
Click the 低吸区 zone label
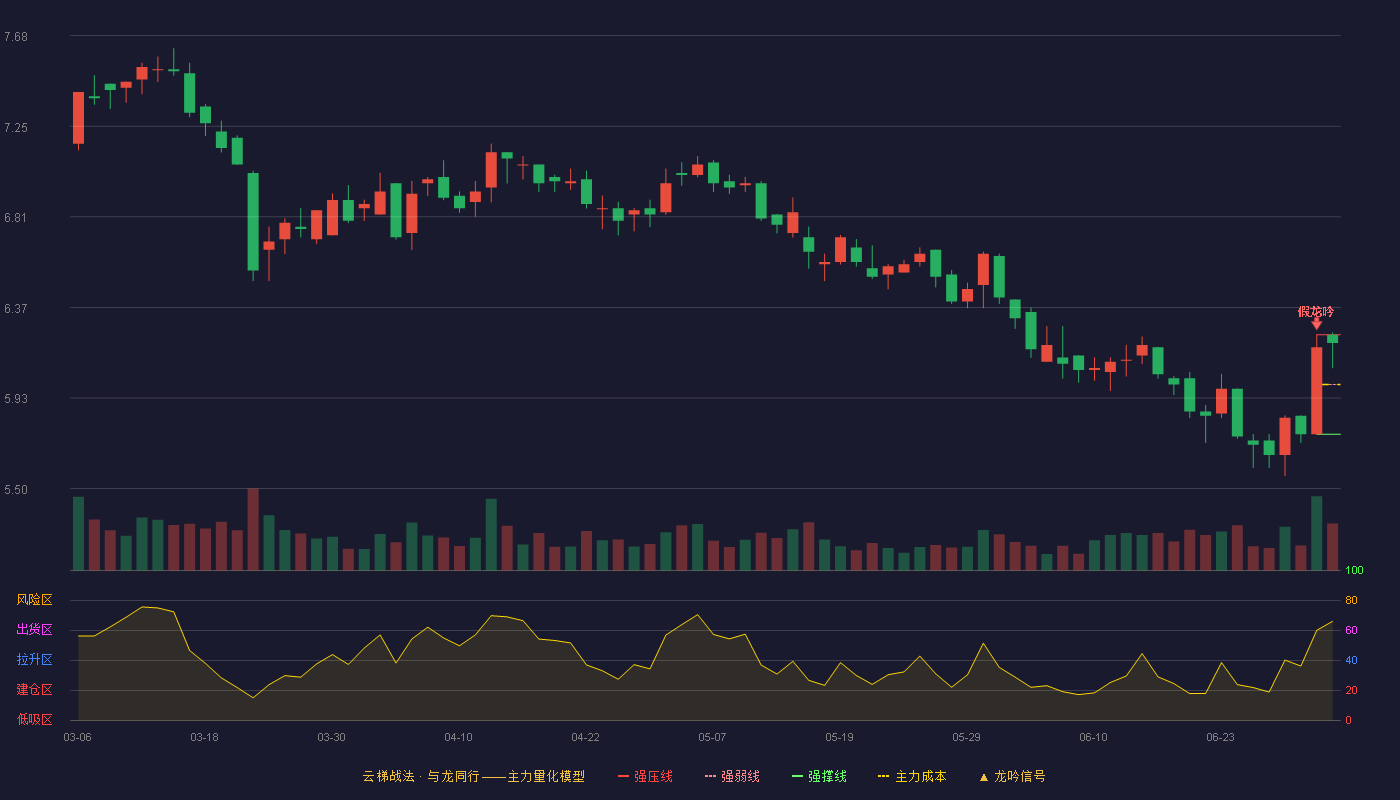(x=34, y=719)
